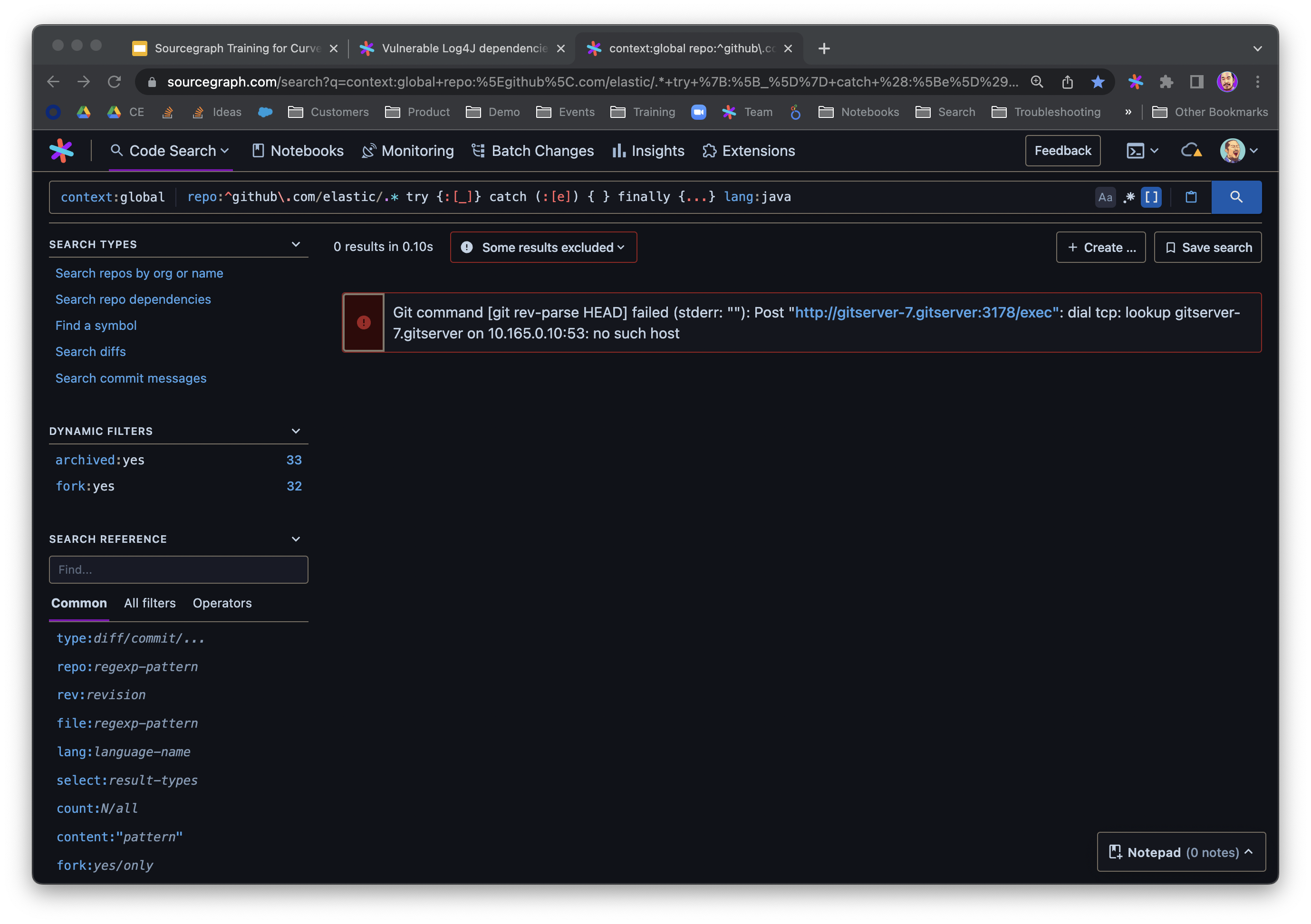
Task: Open Extensions page
Action: tap(749, 151)
